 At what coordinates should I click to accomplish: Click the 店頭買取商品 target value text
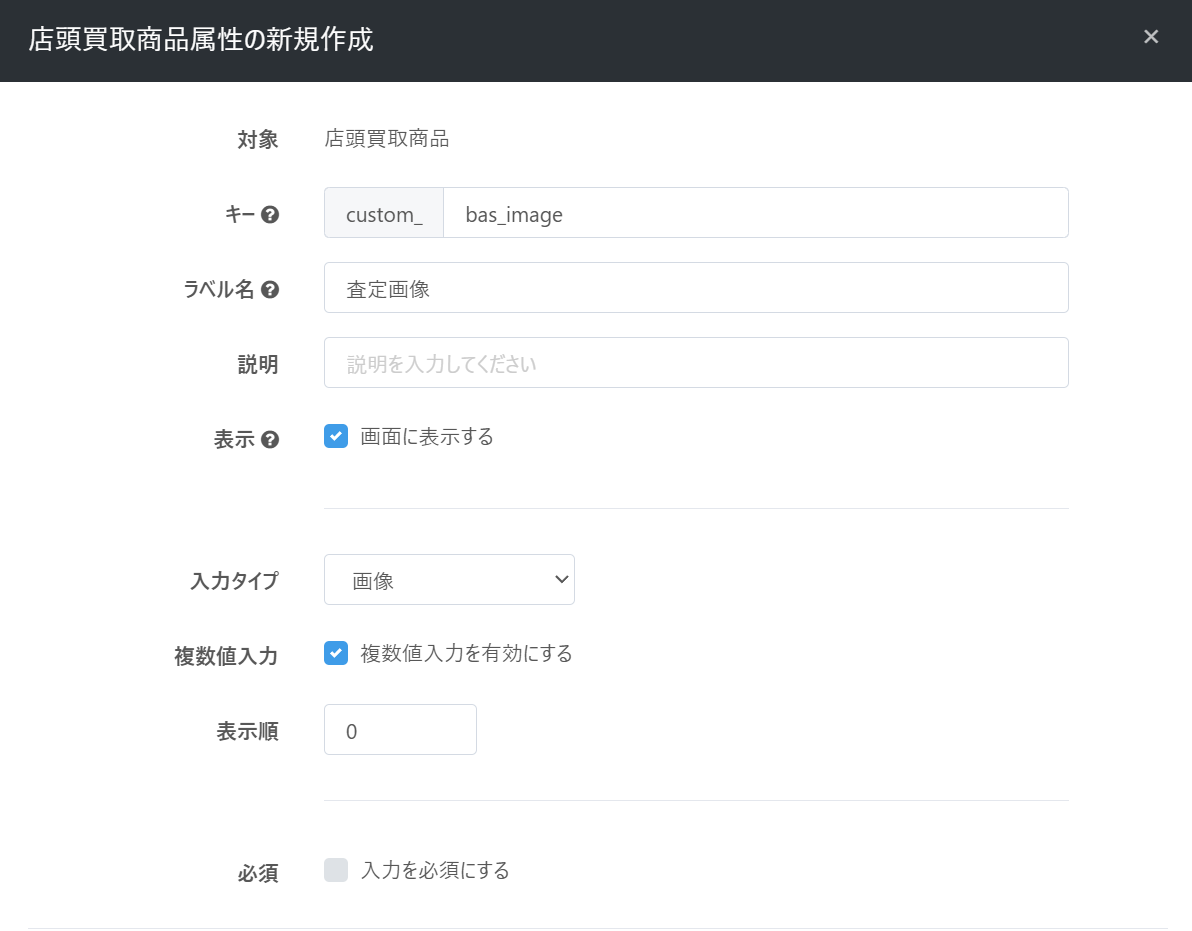pyautogui.click(x=387, y=138)
